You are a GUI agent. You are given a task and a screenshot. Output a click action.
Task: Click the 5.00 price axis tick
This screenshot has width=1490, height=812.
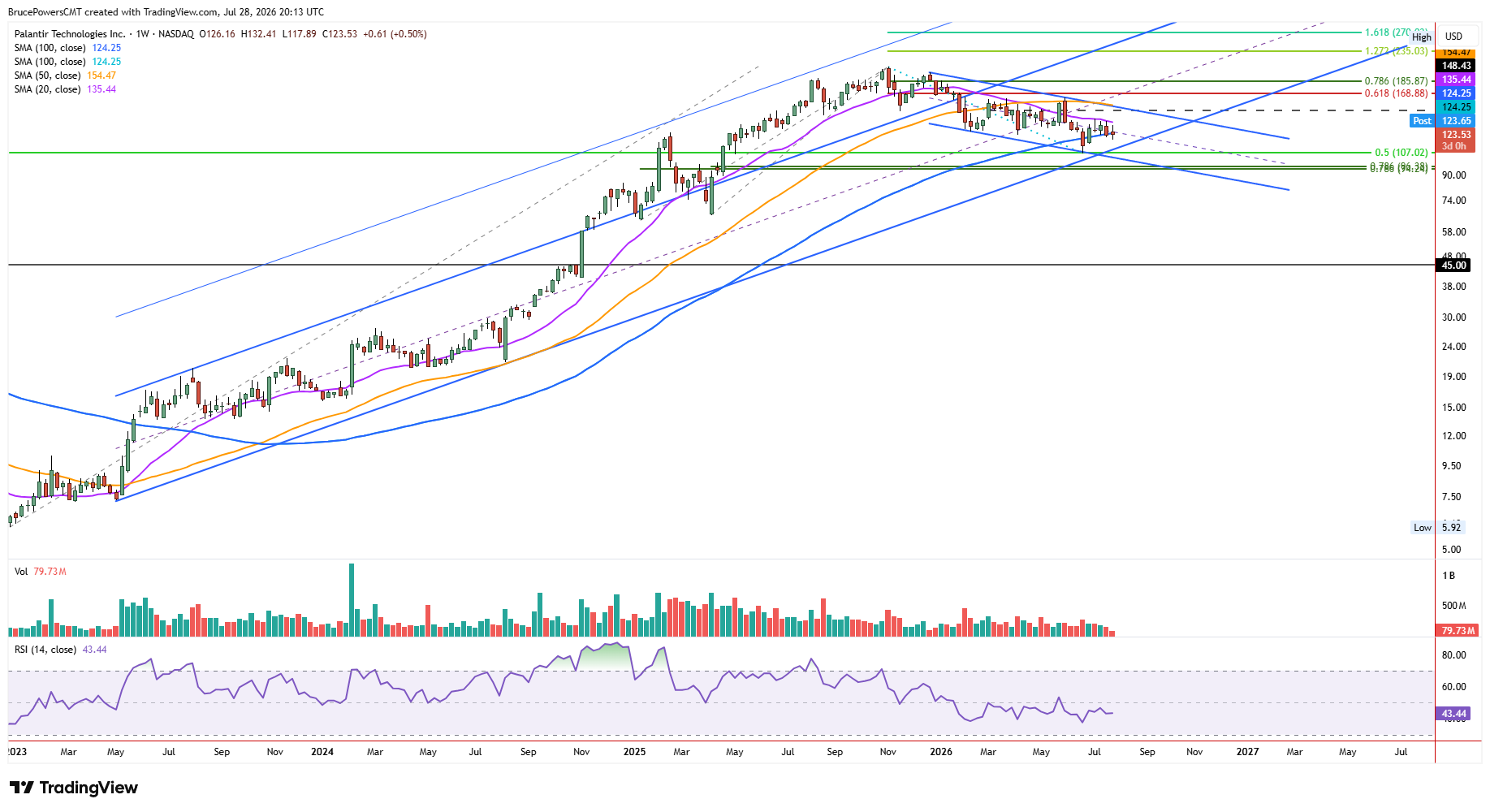[x=1451, y=550]
